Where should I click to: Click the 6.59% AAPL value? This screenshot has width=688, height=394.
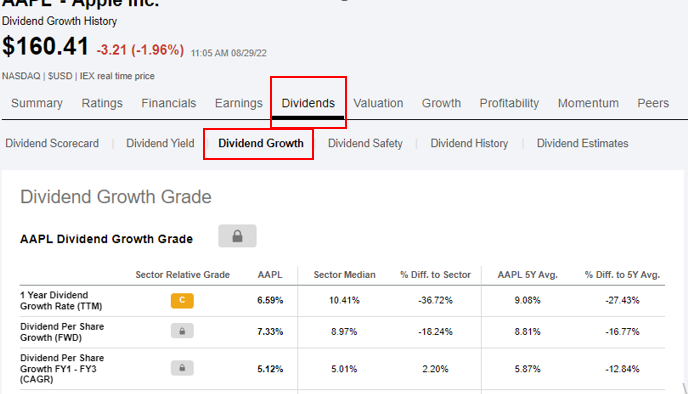270,301
